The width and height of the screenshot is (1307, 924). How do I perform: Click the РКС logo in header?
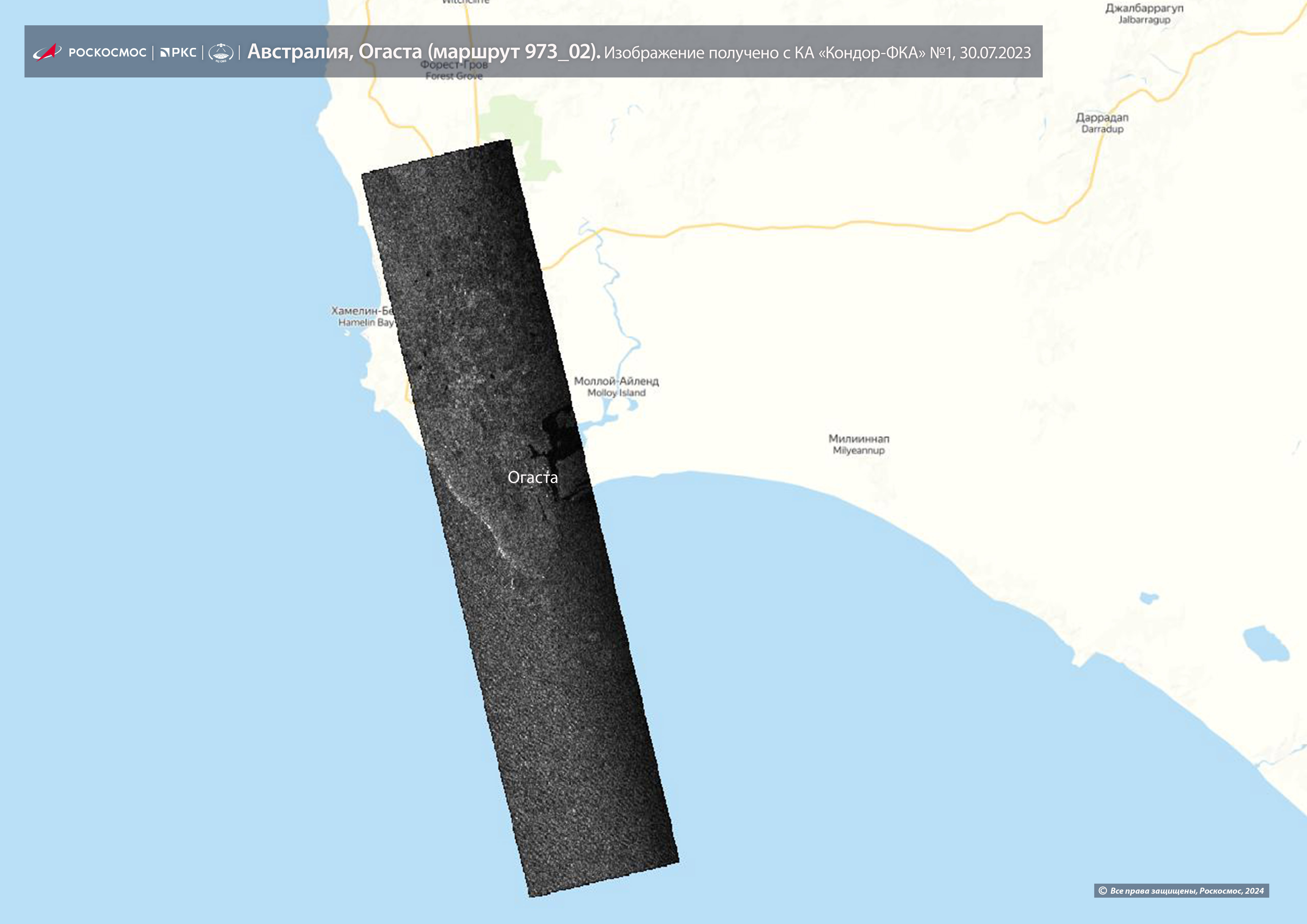coord(178,52)
